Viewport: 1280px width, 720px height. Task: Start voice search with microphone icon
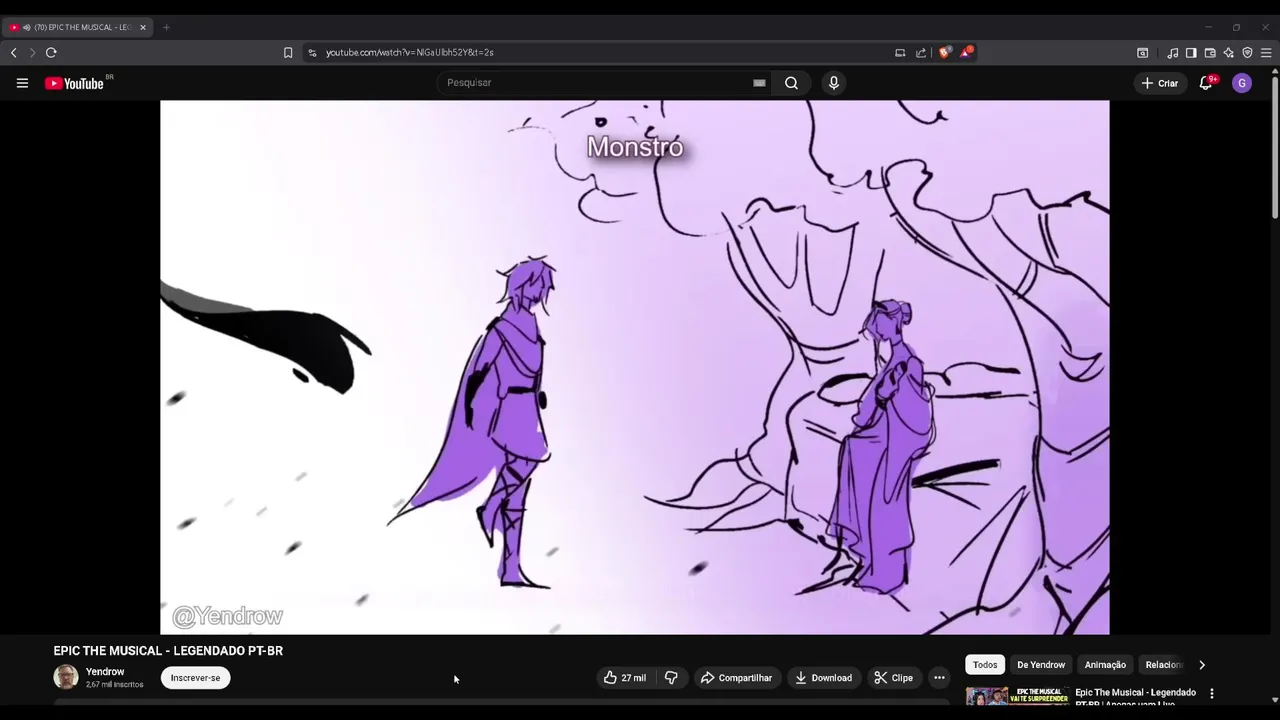833,83
